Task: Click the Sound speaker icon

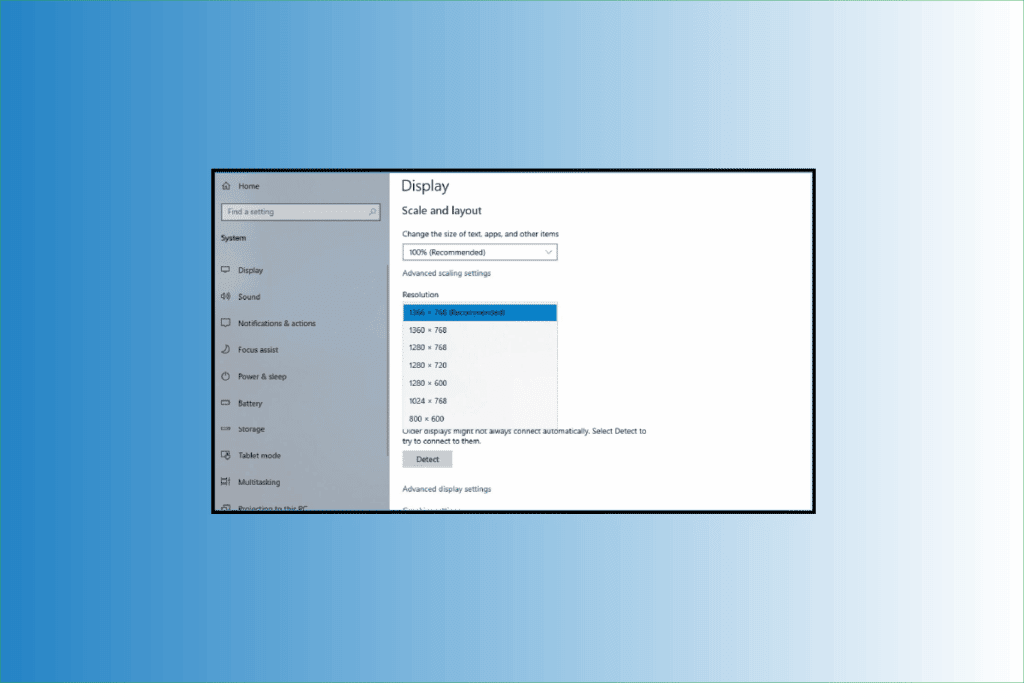Action: click(226, 296)
